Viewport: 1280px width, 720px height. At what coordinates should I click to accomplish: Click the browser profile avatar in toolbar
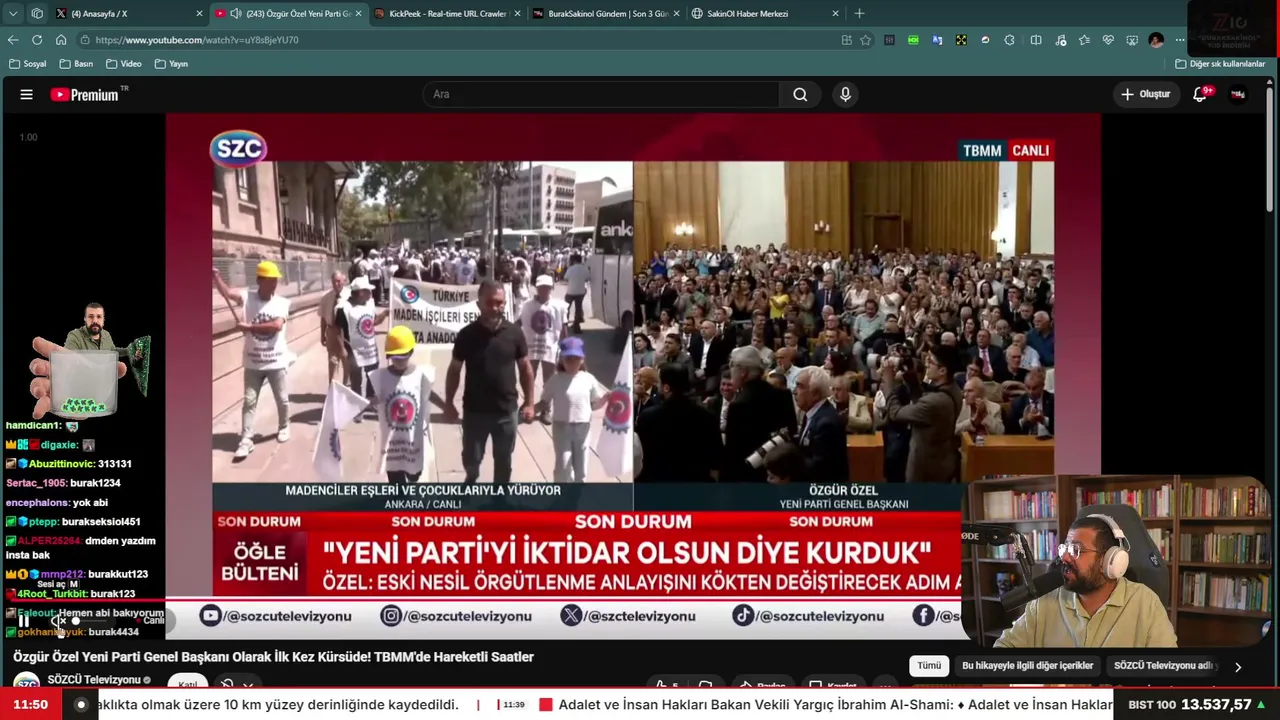[x=1156, y=40]
